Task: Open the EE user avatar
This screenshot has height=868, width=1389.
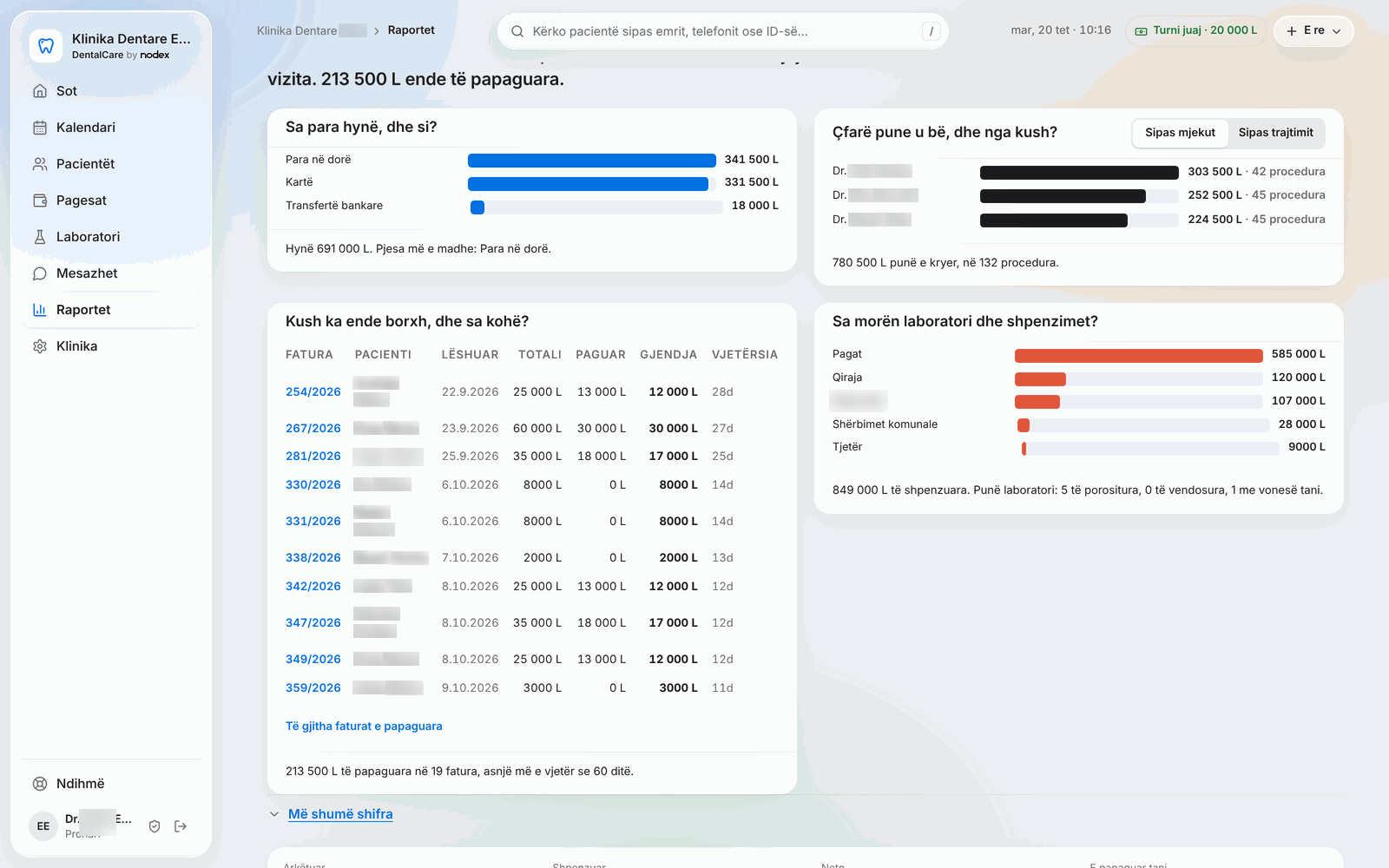Action: [43, 826]
